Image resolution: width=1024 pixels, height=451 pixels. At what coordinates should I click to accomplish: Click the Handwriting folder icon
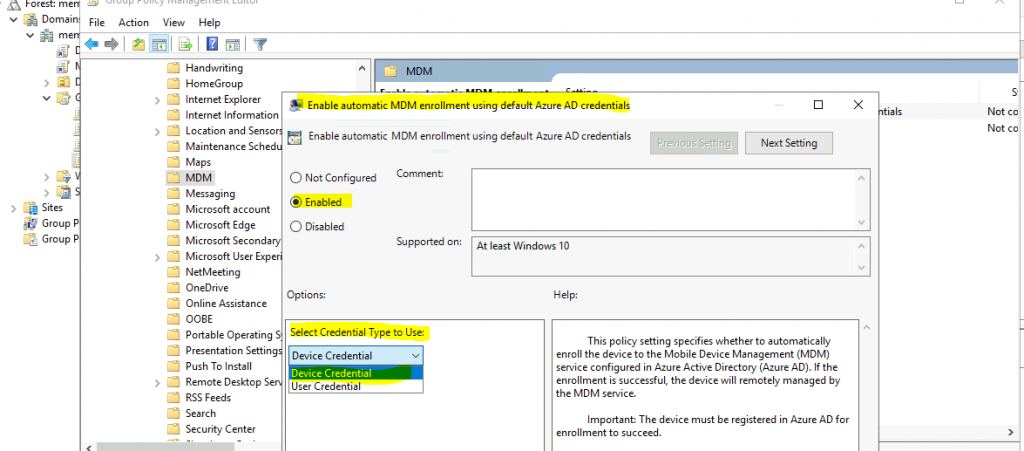click(173, 68)
